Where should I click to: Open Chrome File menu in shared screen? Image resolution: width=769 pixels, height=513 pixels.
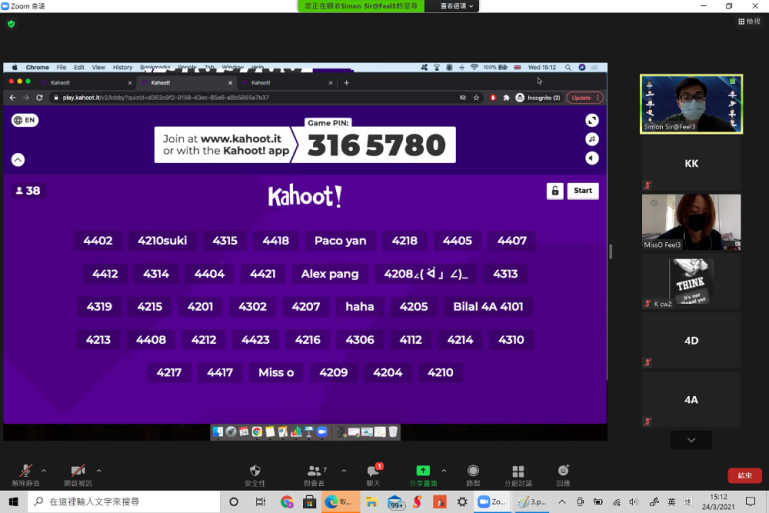[61, 68]
